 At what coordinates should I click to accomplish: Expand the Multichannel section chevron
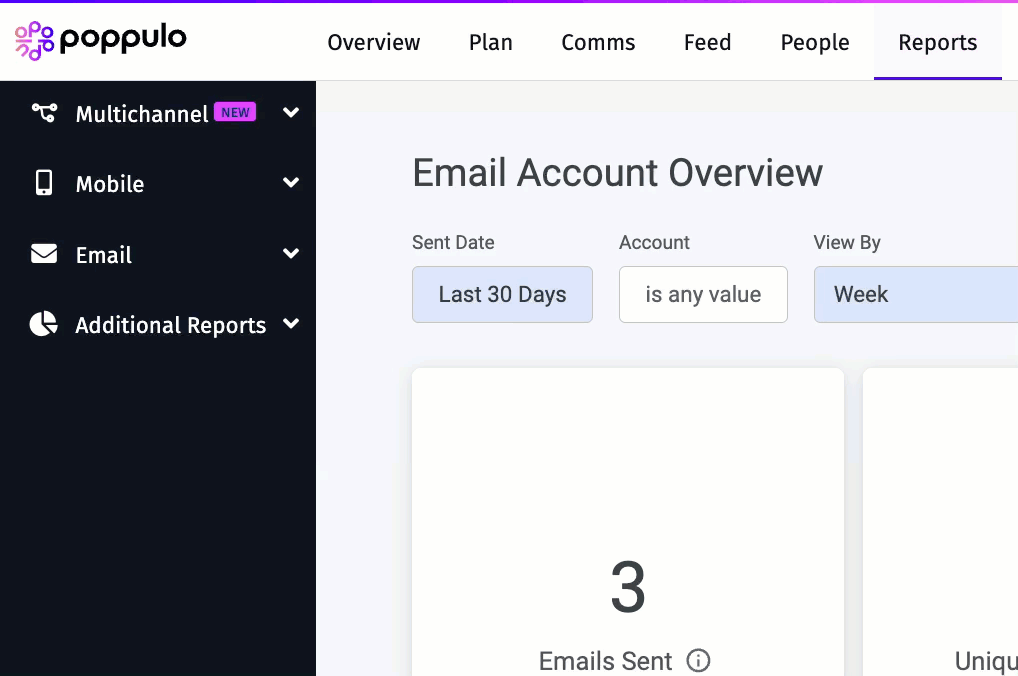[291, 112]
